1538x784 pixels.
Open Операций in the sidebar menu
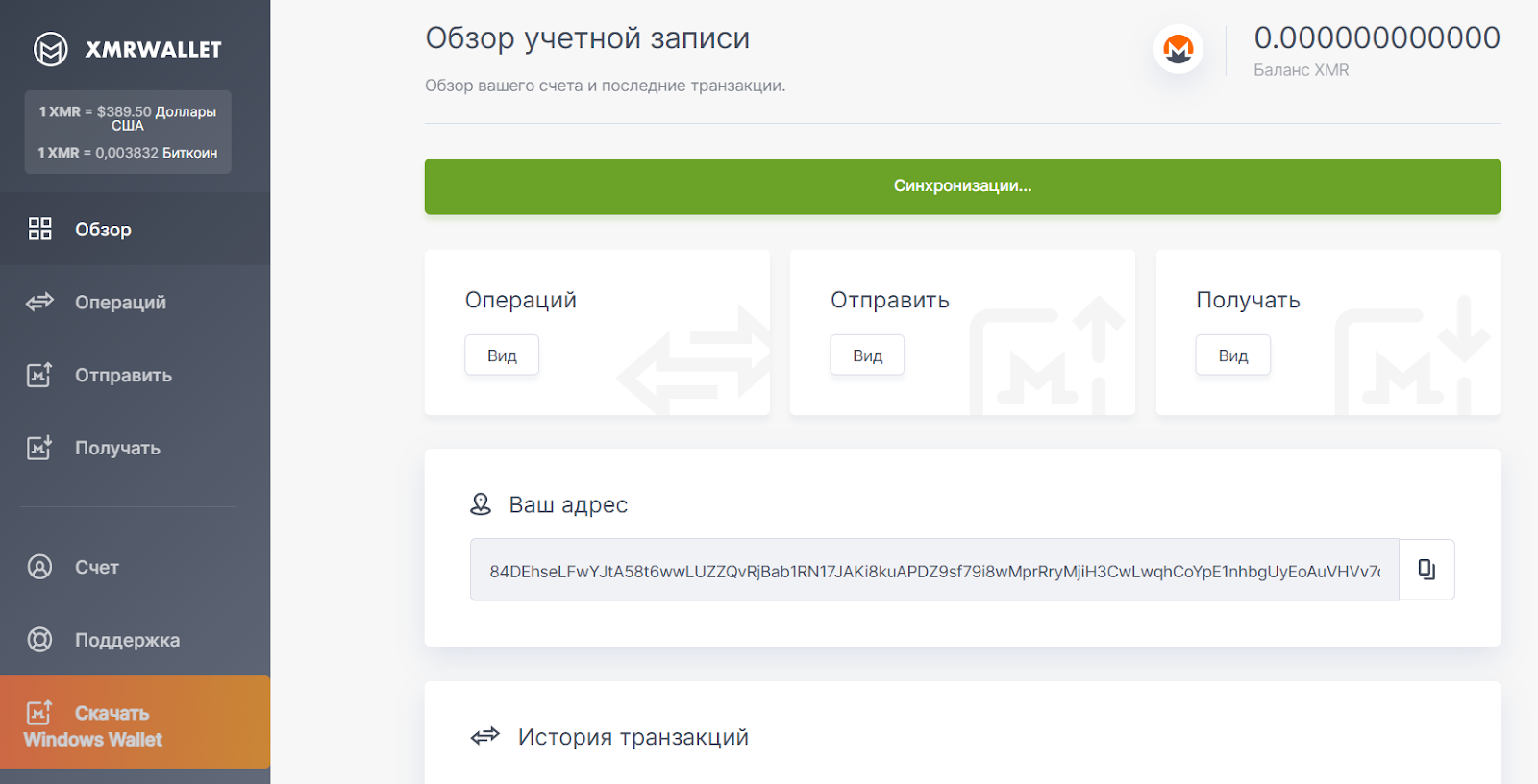point(135,302)
